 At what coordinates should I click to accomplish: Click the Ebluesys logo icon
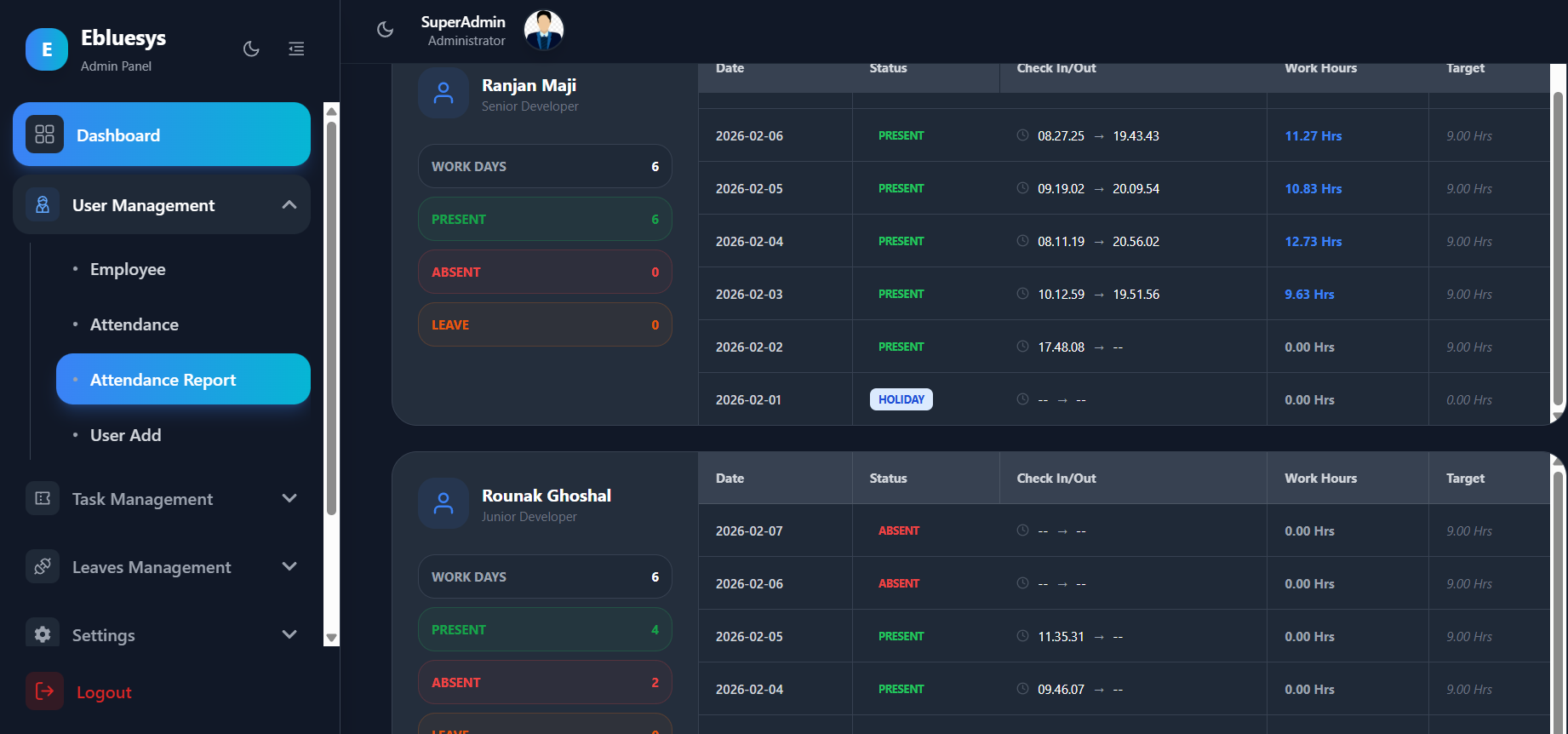pos(47,49)
